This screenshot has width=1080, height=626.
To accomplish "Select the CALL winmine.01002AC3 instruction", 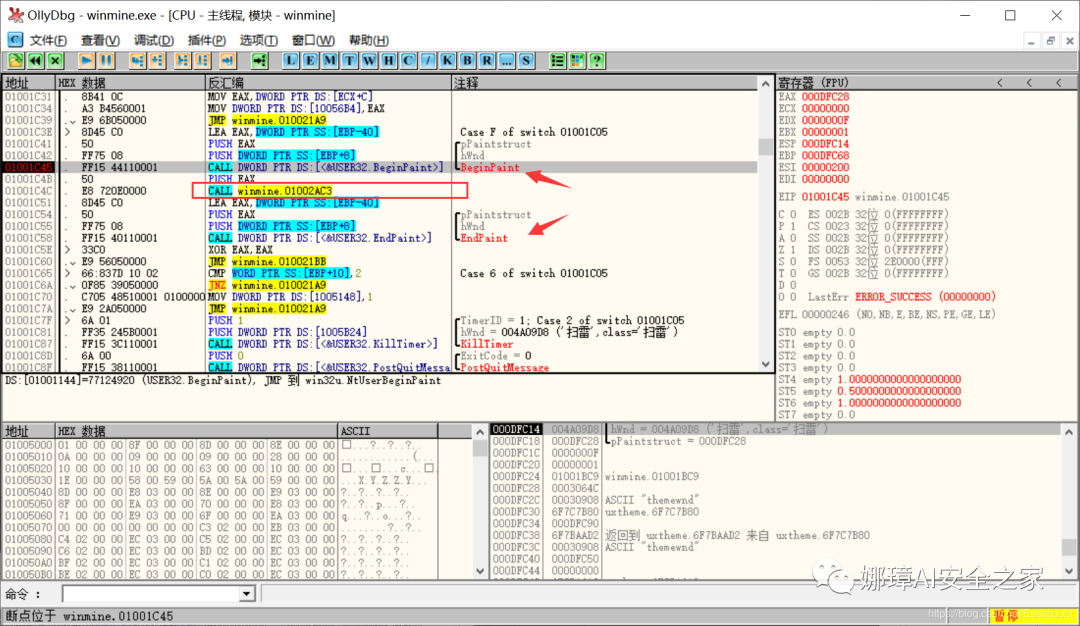I will click(270, 191).
